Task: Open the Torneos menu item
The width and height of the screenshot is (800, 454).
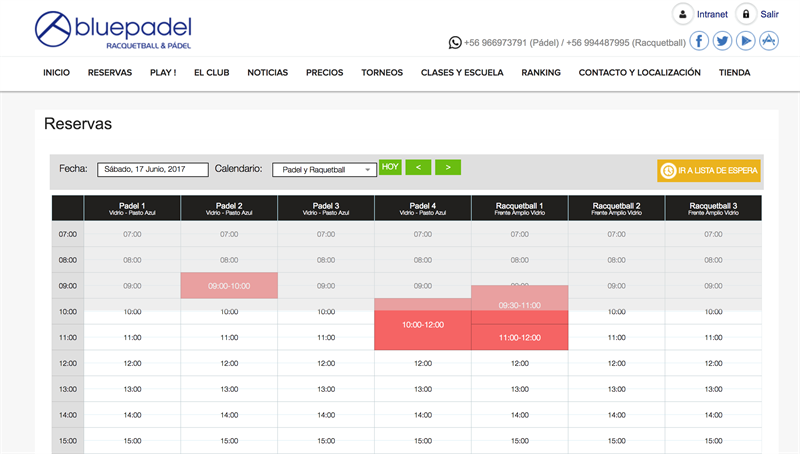Action: (x=381, y=73)
